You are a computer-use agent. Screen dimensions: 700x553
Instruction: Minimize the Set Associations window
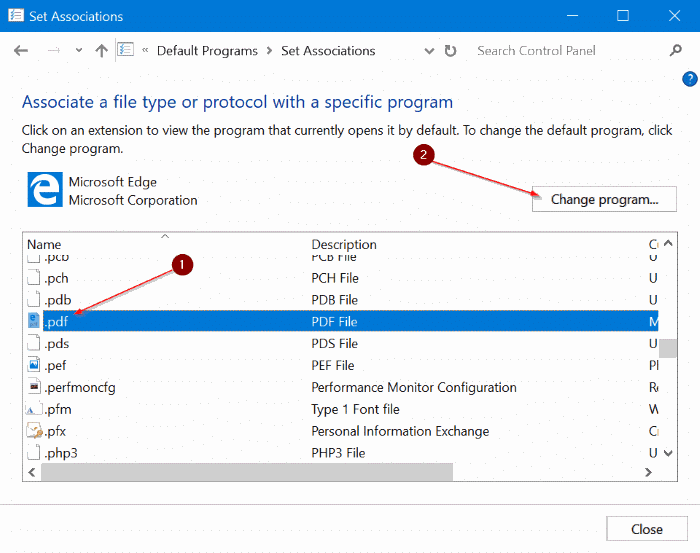coord(572,16)
